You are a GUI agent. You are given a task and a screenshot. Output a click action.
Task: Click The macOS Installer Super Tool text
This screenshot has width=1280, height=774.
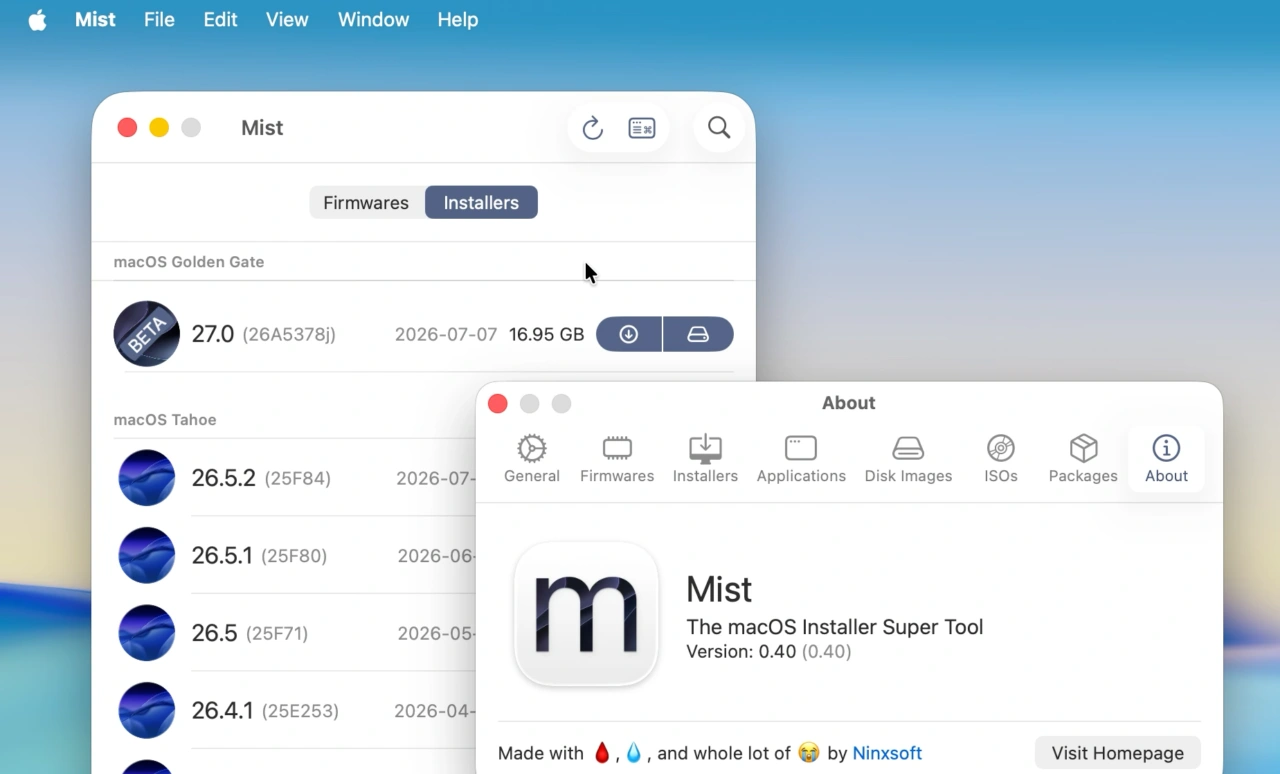tap(835, 627)
